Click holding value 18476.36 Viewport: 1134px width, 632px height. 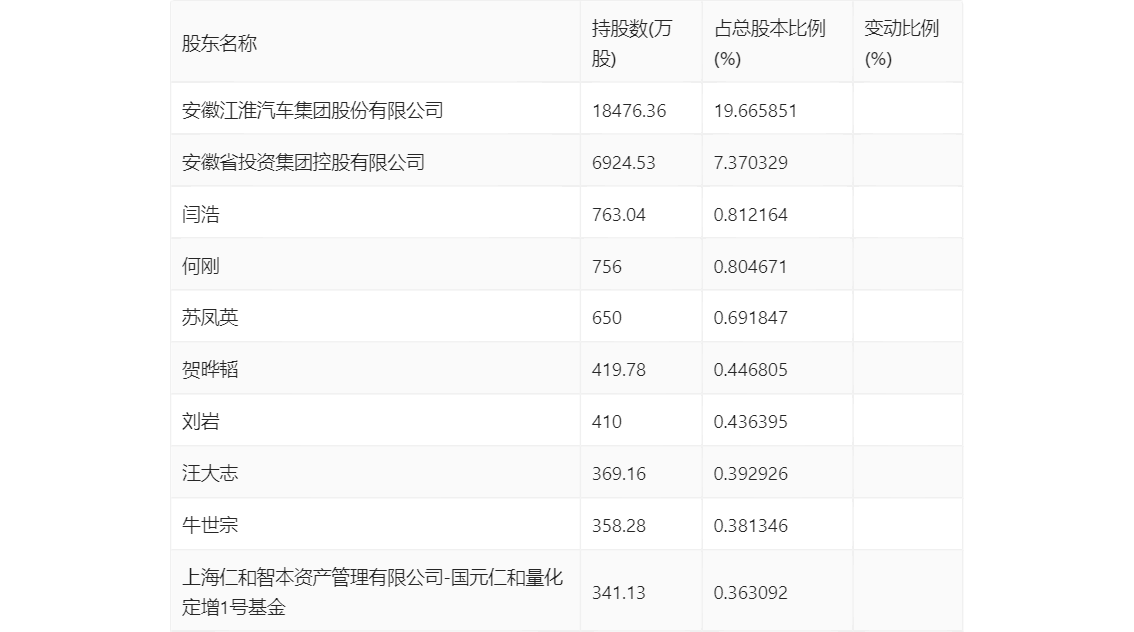pos(629,111)
